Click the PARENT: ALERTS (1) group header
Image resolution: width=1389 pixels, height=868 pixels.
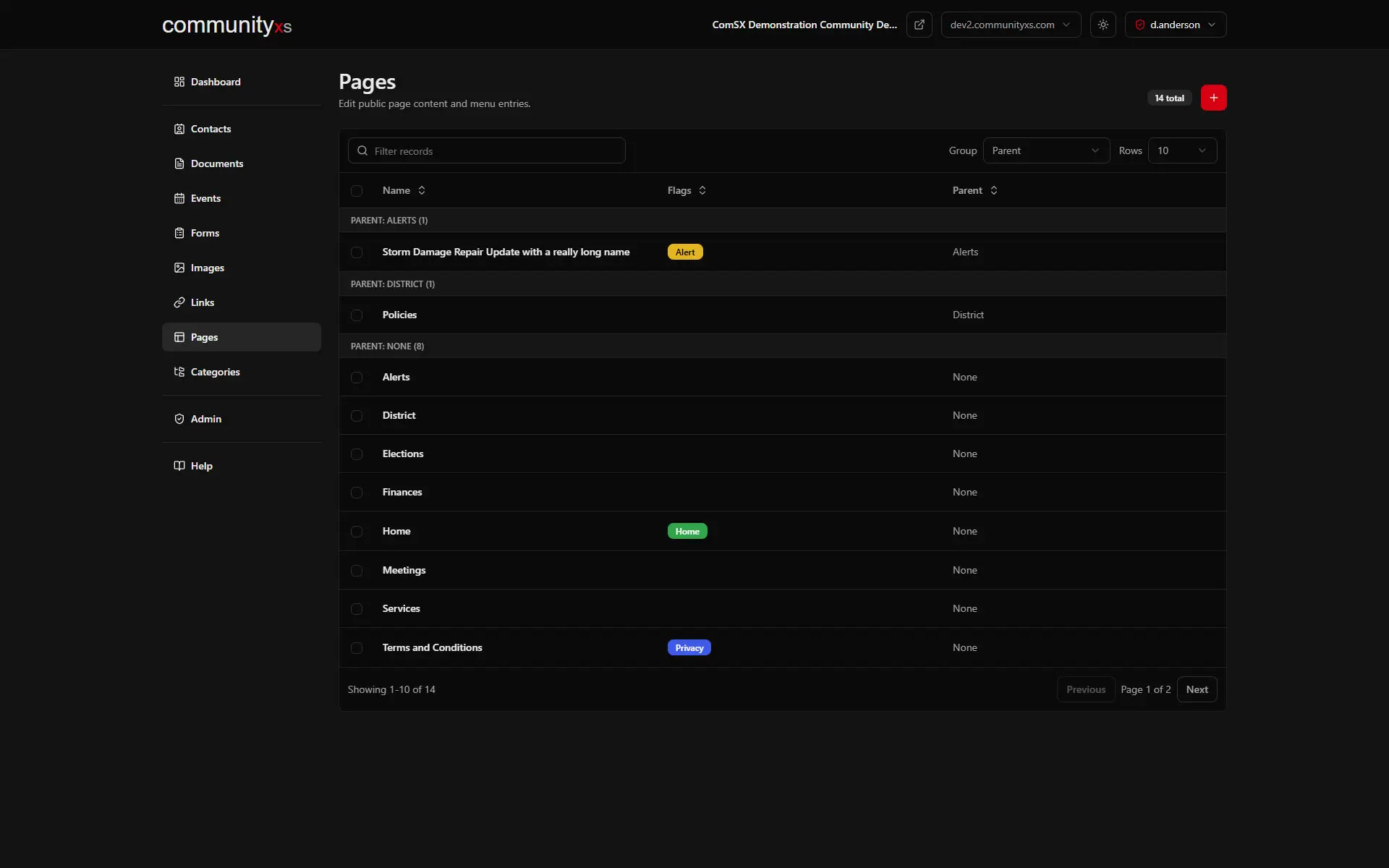tap(782, 220)
